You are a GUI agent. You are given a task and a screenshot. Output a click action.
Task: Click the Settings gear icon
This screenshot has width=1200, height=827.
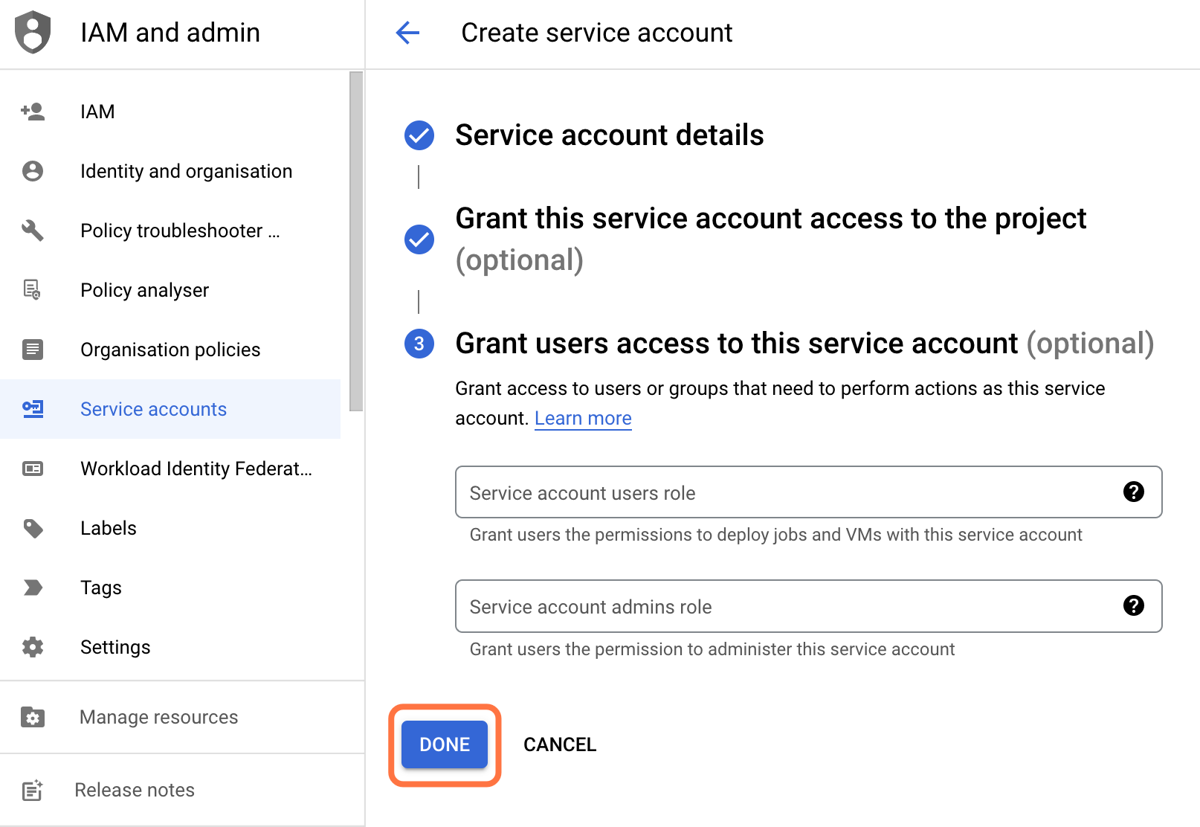(x=33, y=647)
